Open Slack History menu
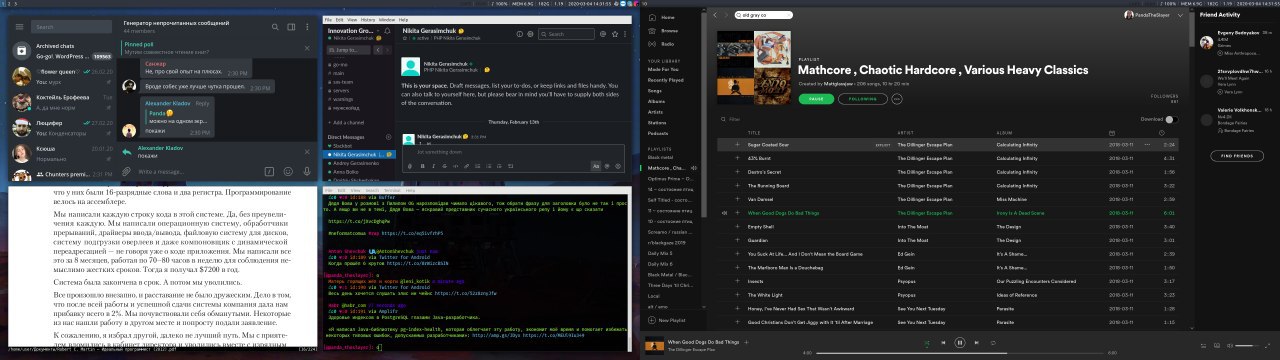1280x360 pixels. (x=369, y=20)
